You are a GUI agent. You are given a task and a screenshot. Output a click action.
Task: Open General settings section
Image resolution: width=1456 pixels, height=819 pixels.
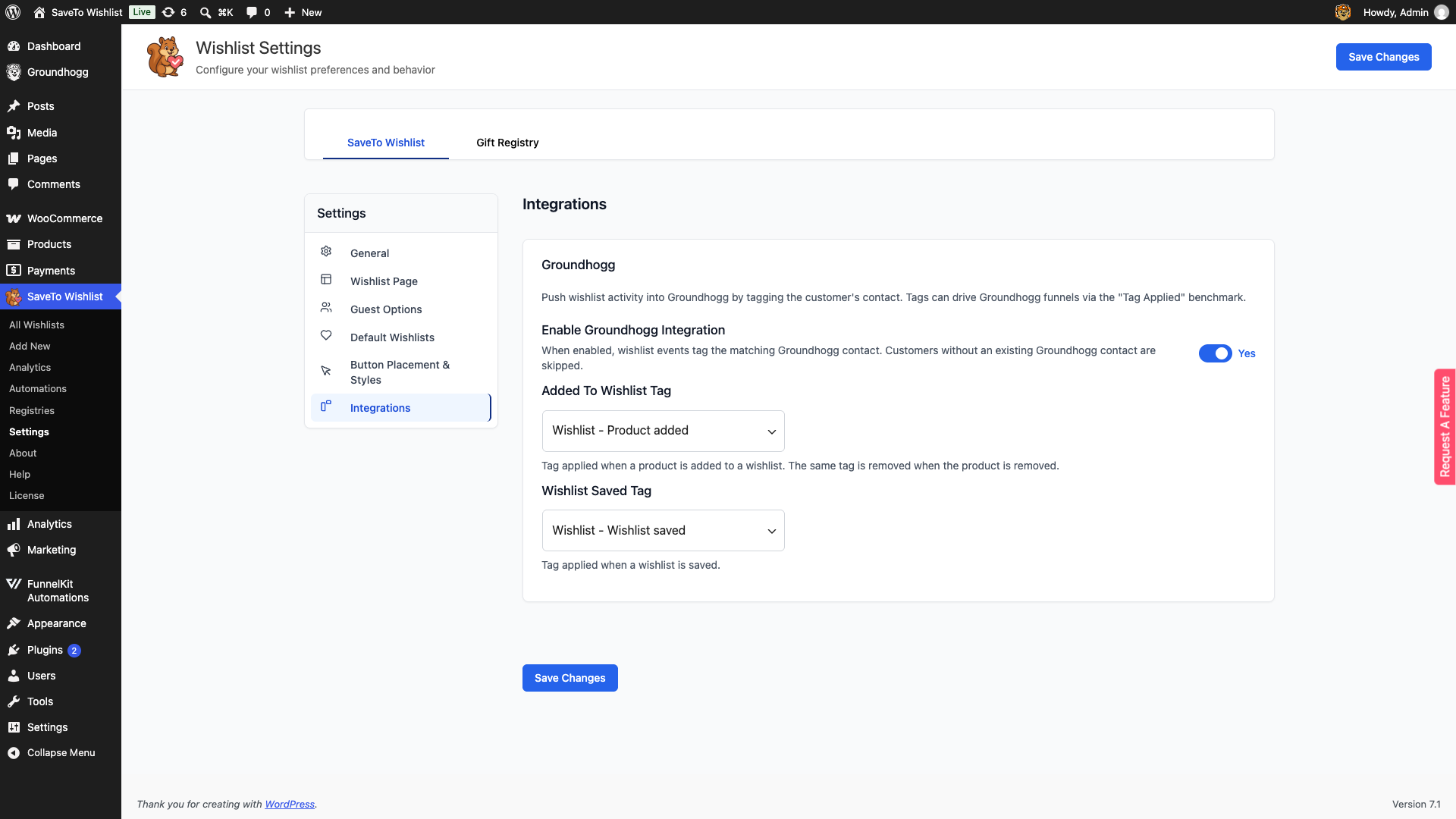tap(401, 253)
